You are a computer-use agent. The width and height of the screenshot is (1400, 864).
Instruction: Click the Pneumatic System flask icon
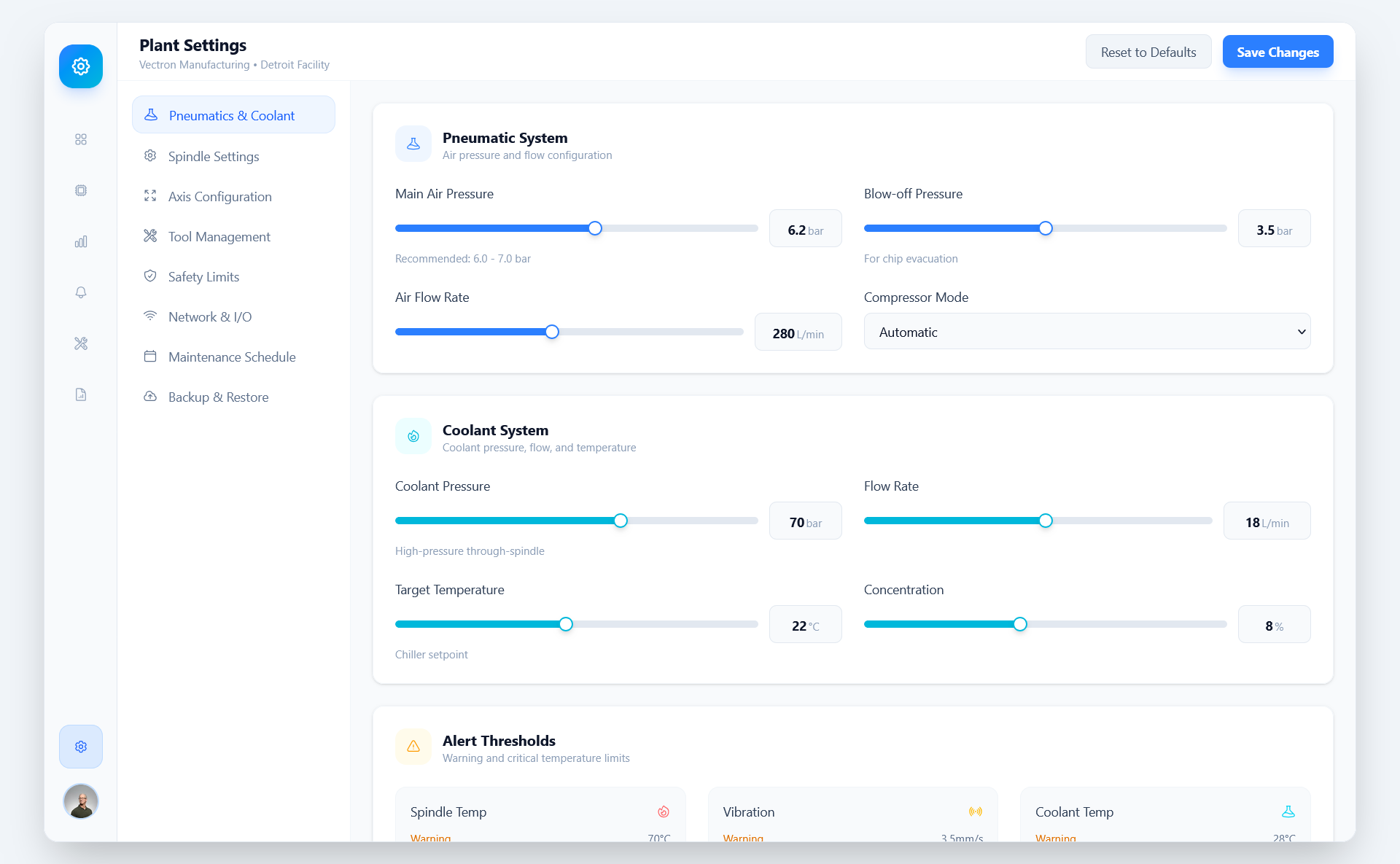413,144
